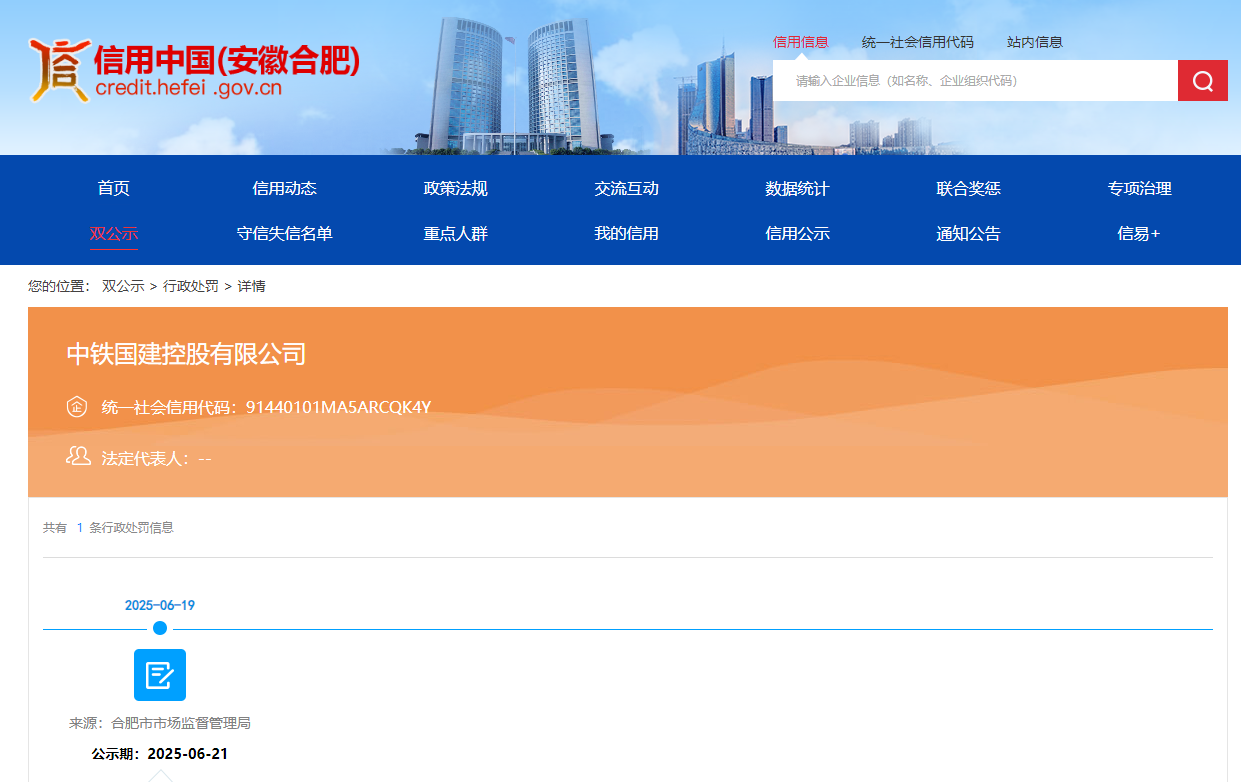
Task: Go to the 政策法规 section
Action: point(456,188)
